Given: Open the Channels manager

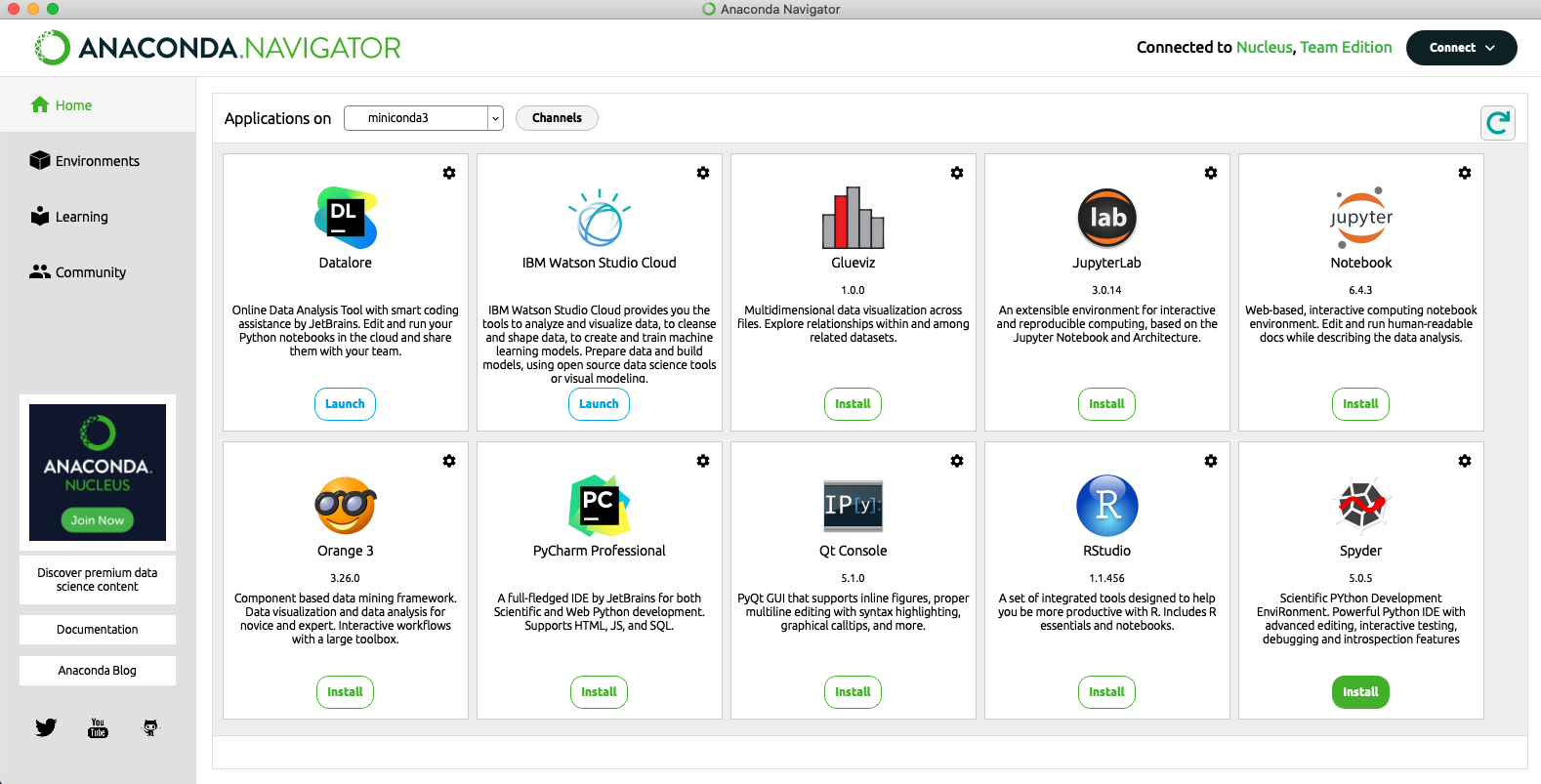Looking at the screenshot, I should [x=557, y=118].
